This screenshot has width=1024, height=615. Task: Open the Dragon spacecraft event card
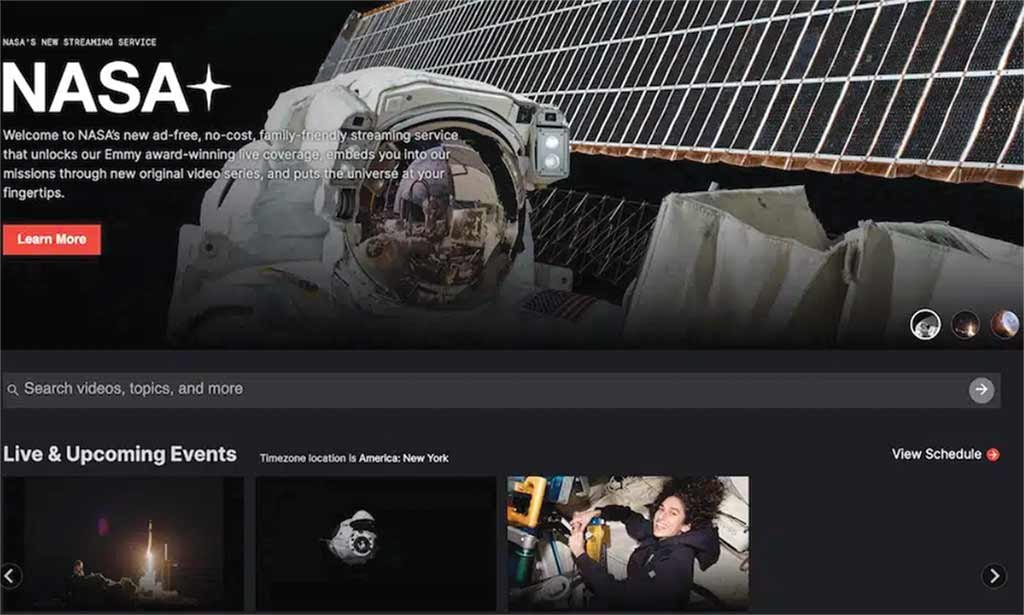376,544
